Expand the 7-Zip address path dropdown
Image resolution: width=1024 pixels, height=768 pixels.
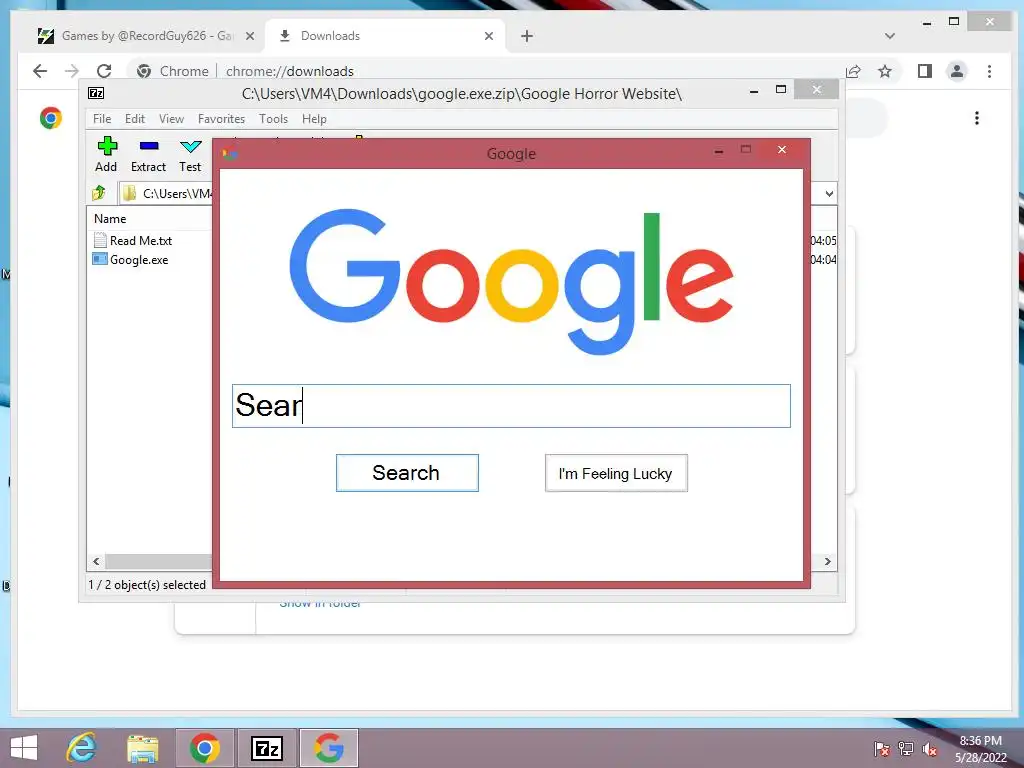829,193
